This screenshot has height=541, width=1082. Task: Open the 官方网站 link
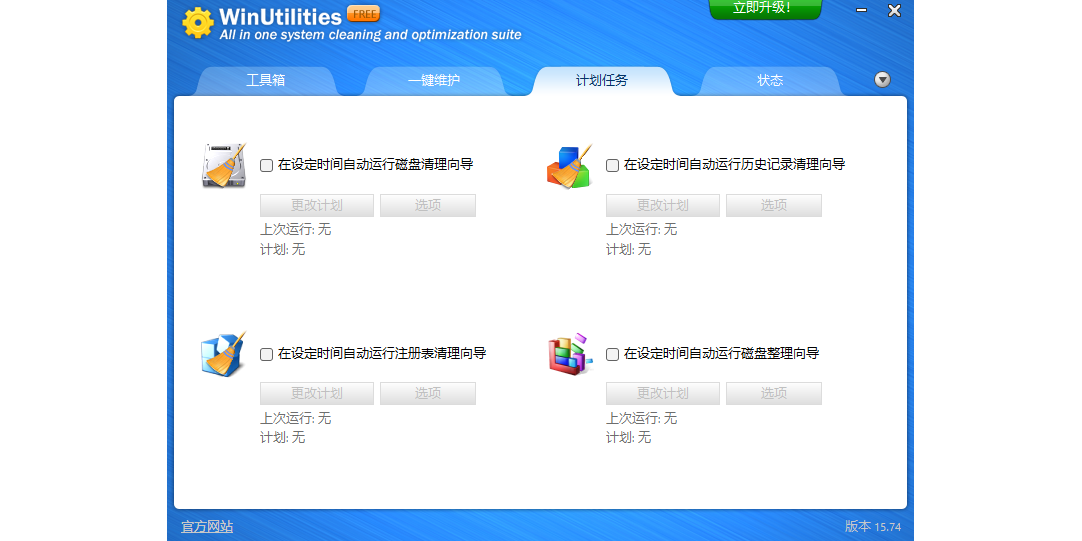207,527
